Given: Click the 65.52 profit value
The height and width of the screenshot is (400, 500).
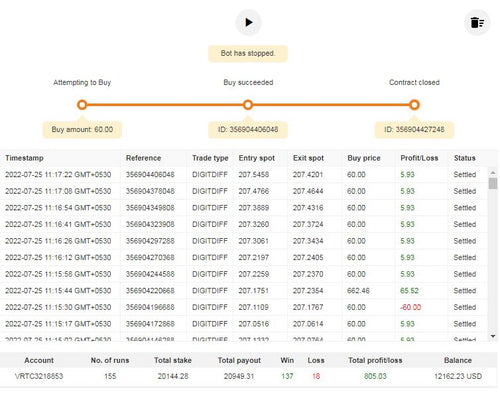Looking at the screenshot, I should click(409, 291).
